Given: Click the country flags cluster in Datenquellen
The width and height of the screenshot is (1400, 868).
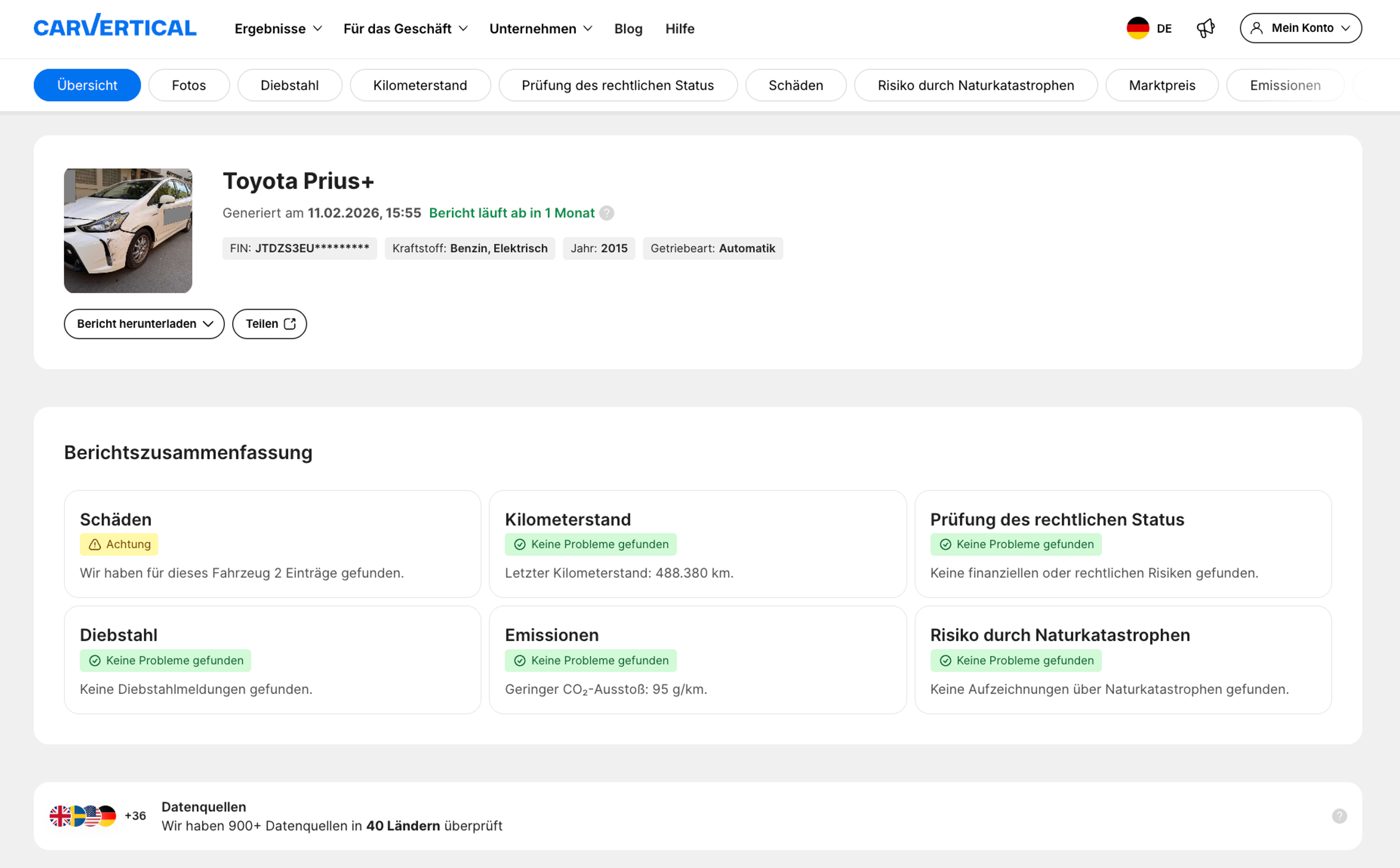Looking at the screenshot, I should tap(83, 816).
